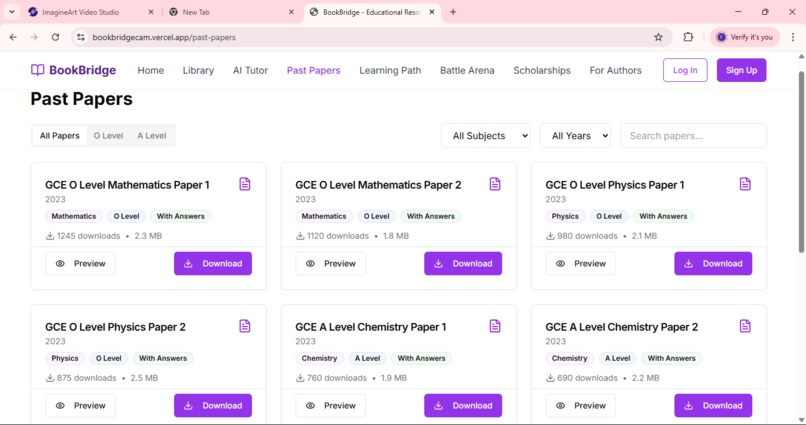The width and height of the screenshot is (806, 425).
Task: Open AI Tutor page
Action: (x=250, y=70)
